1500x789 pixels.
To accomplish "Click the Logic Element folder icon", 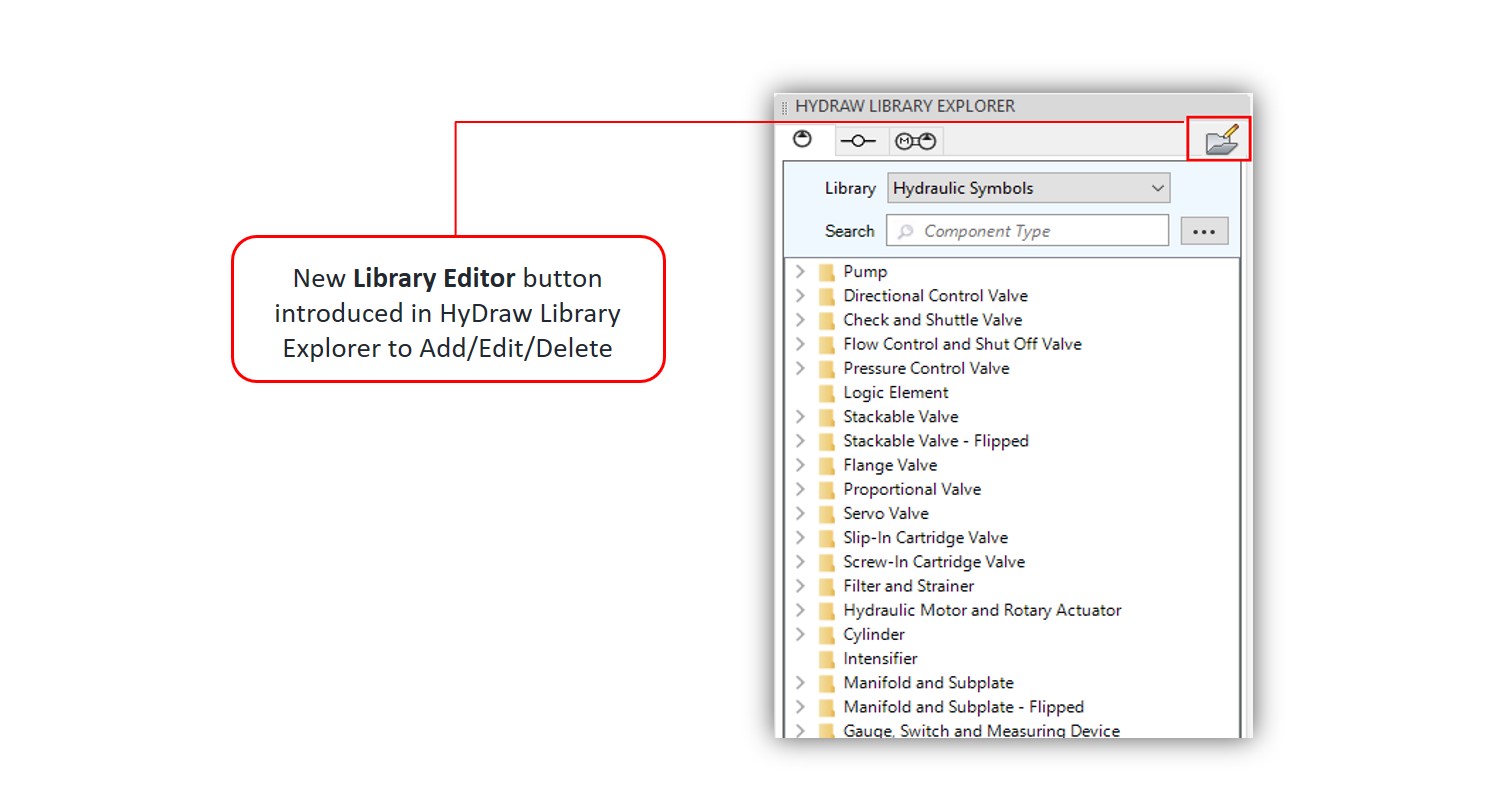I will point(826,392).
